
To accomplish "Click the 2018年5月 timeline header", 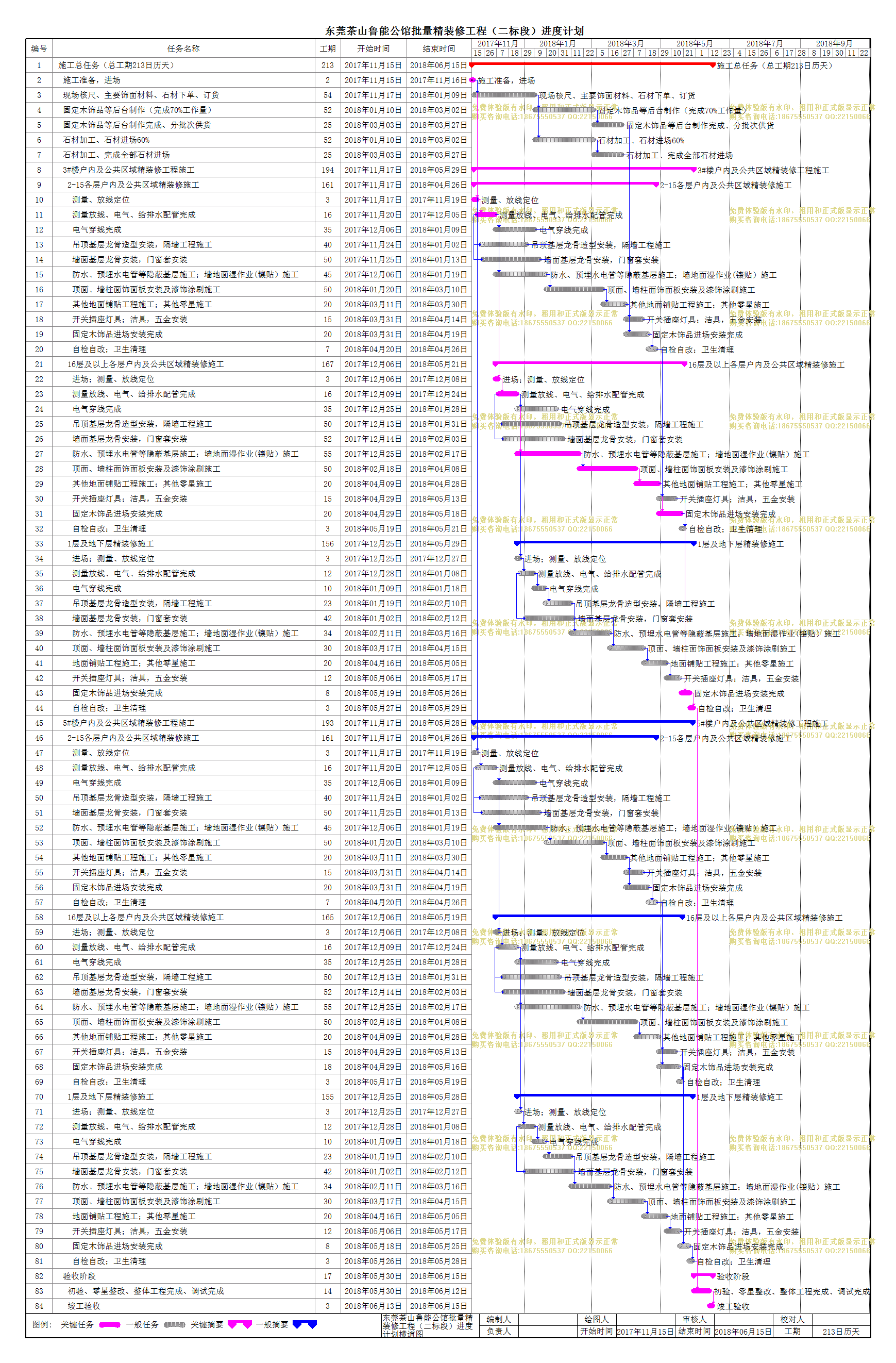I will point(695,43).
